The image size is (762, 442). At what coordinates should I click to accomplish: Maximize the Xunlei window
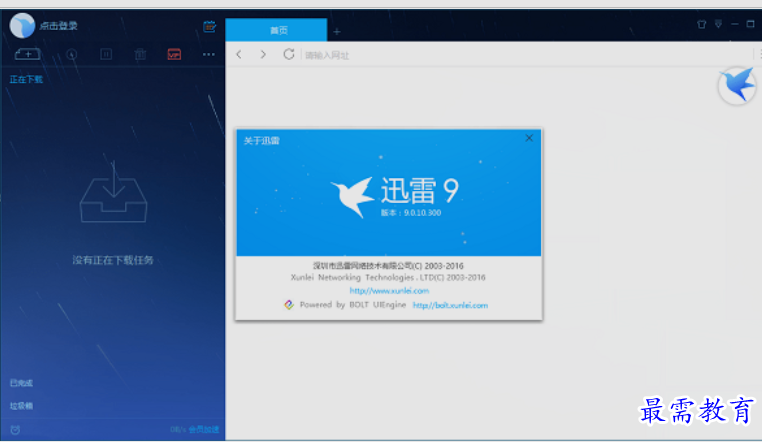click(751, 24)
